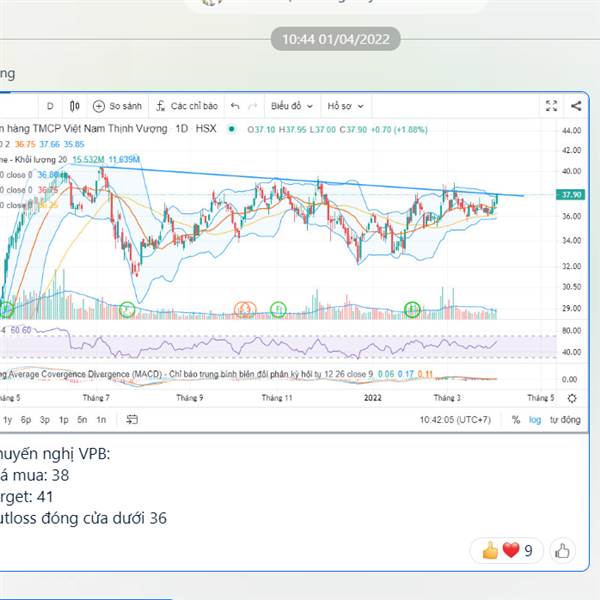Click the current price label 37.90
This screenshot has width=600, height=600.
point(570,195)
